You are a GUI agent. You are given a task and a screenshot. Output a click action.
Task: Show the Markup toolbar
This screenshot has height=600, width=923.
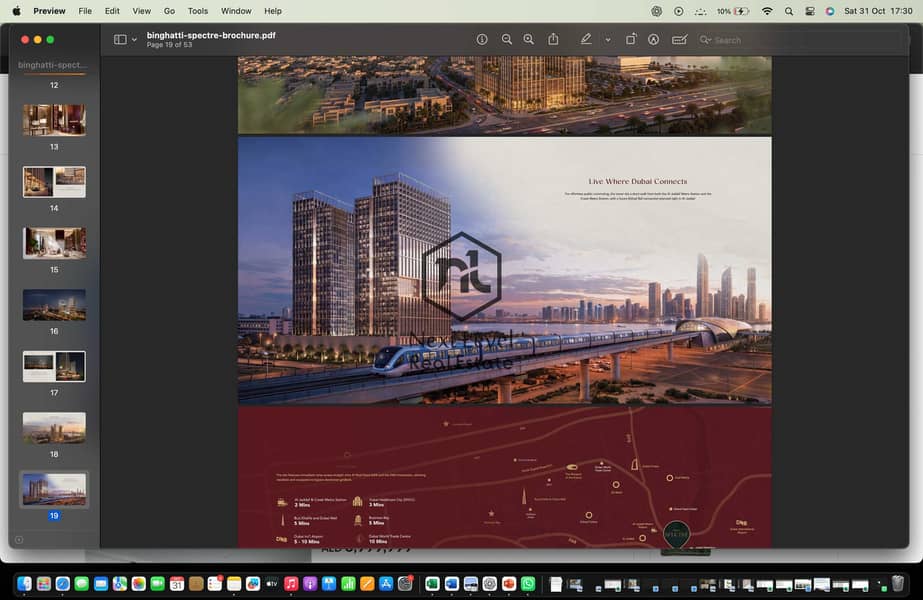coord(653,39)
